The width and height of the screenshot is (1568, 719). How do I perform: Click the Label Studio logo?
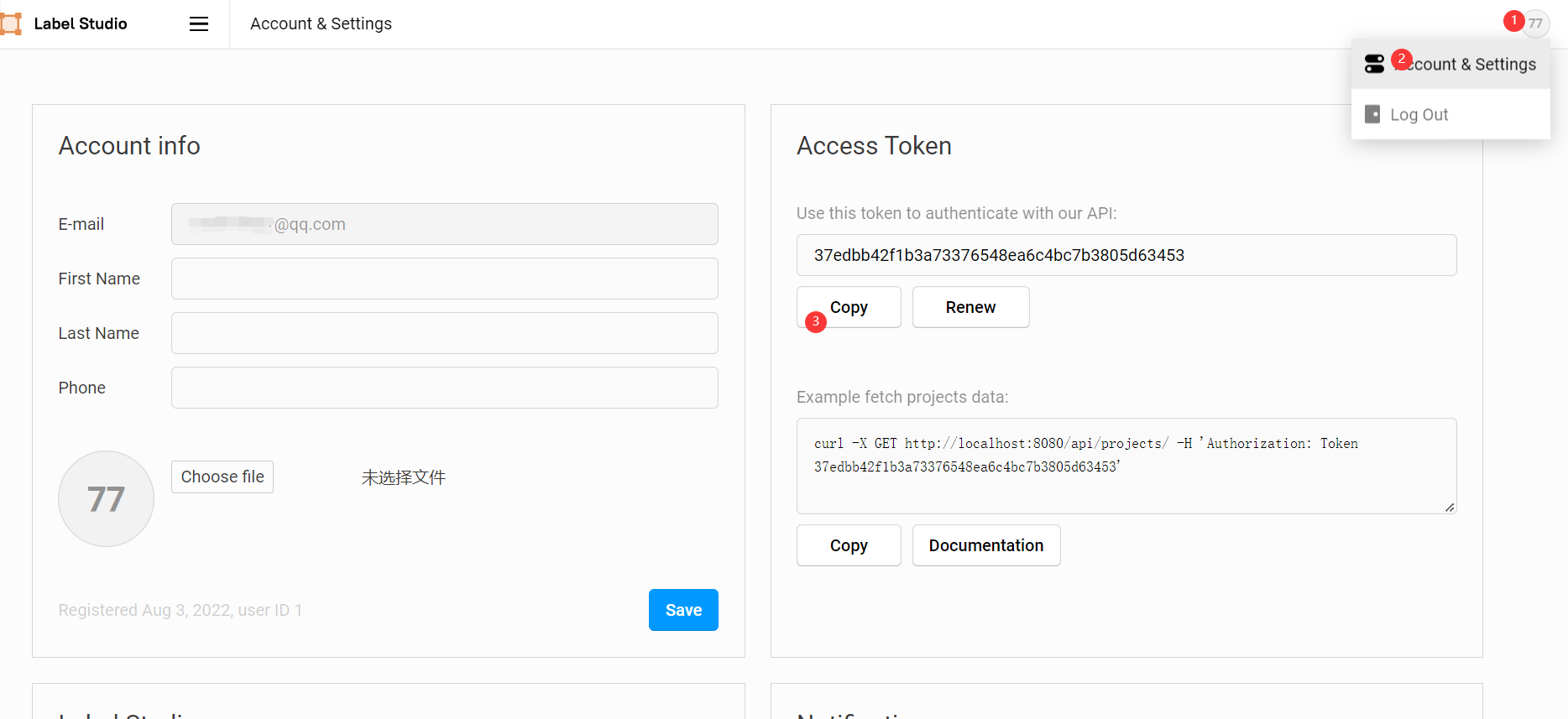65,23
